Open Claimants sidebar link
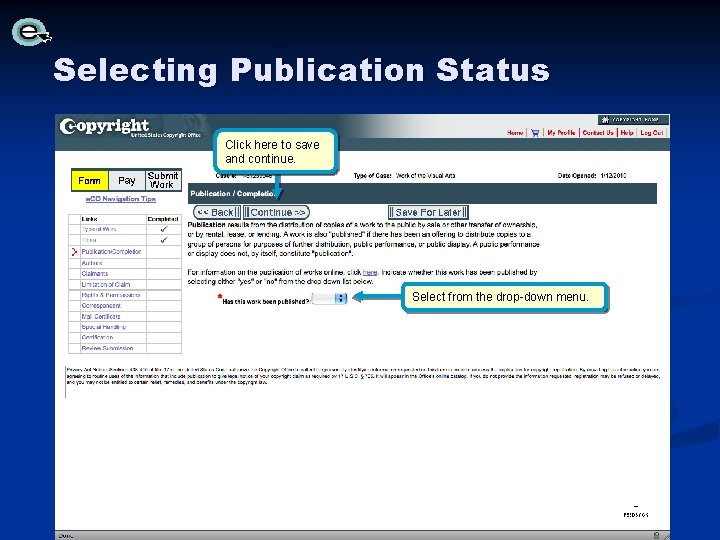The height and width of the screenshot is (540, 720). pos(95,274)
